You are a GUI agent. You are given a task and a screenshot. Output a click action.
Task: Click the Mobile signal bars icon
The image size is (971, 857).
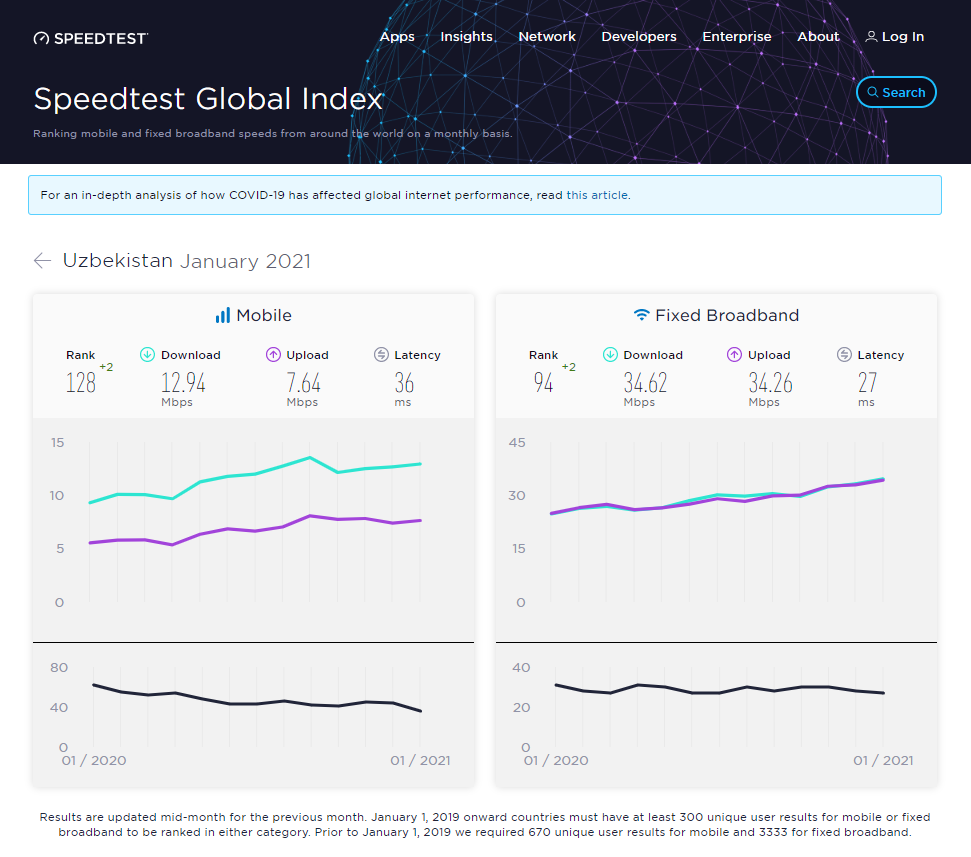click(222, 315)
